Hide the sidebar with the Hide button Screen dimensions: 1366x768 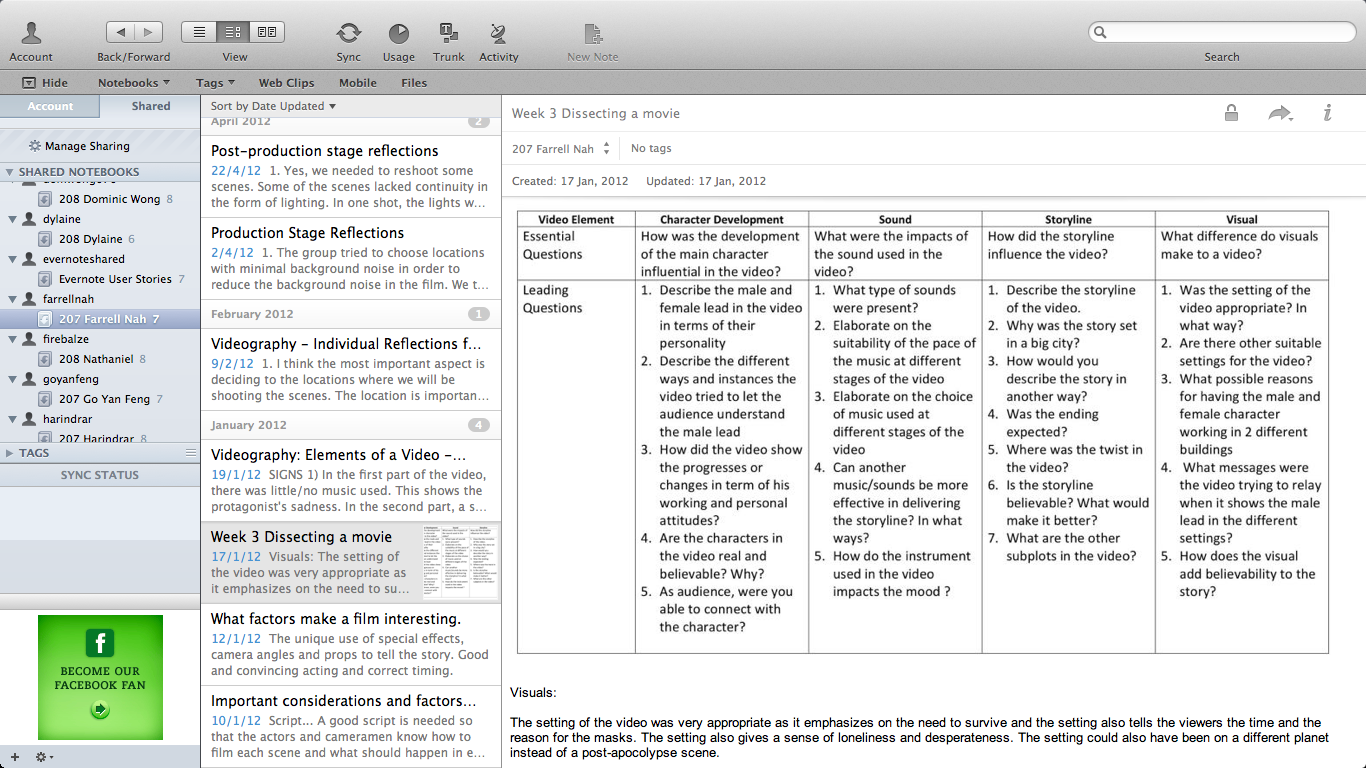point(45,83)
